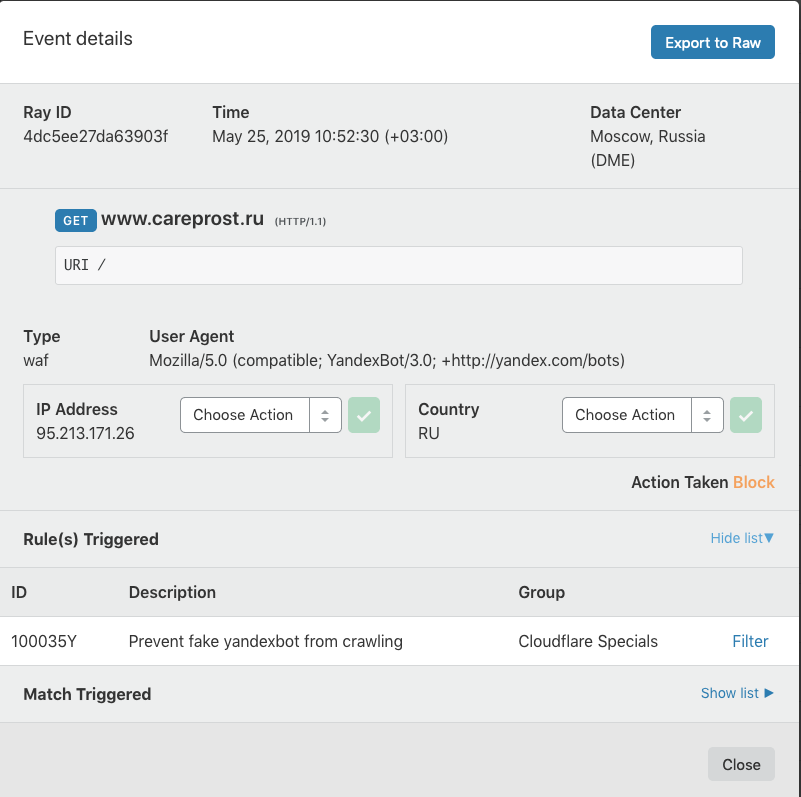Screen dimensions: 801x797
Task: Close the Event details dialog
Action: pyautogui.click(x=741, y=764)
